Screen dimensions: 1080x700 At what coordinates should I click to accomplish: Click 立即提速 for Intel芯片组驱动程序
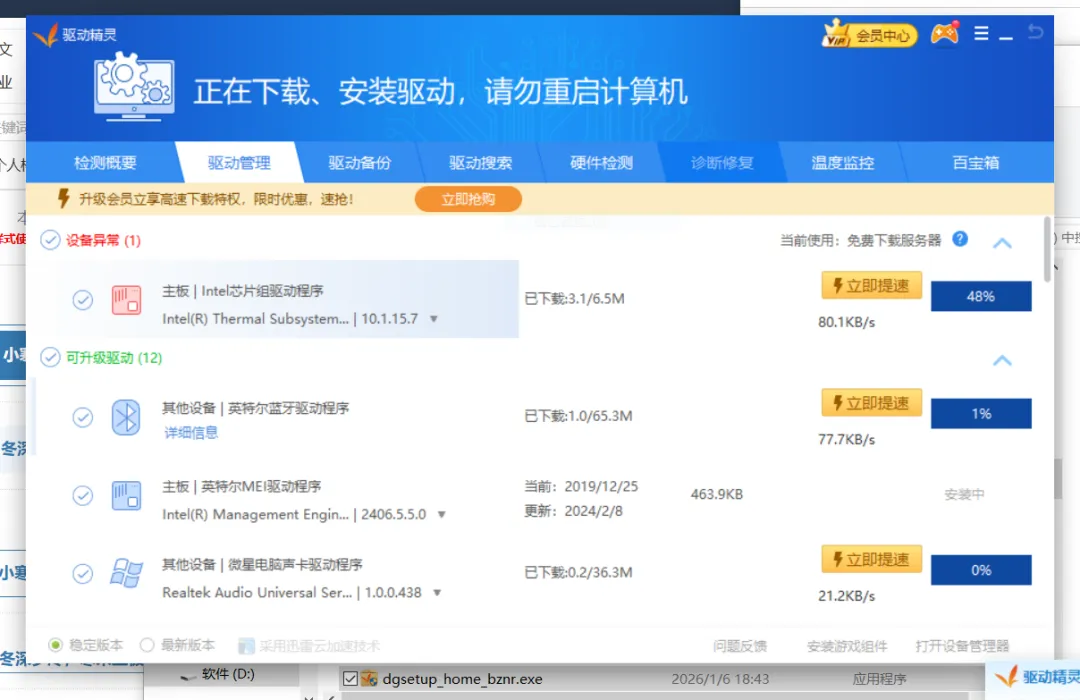(871, 285)
